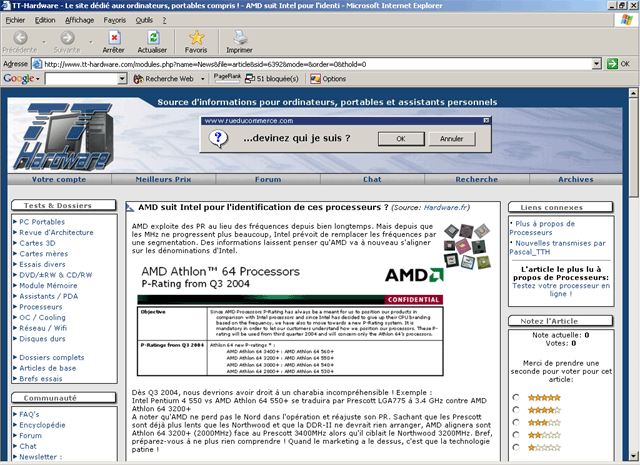Image resolution: width=640 pixels, height=465 pixels.
Task: Click the scrollbar up arrow
Action: tap(633, 93)
